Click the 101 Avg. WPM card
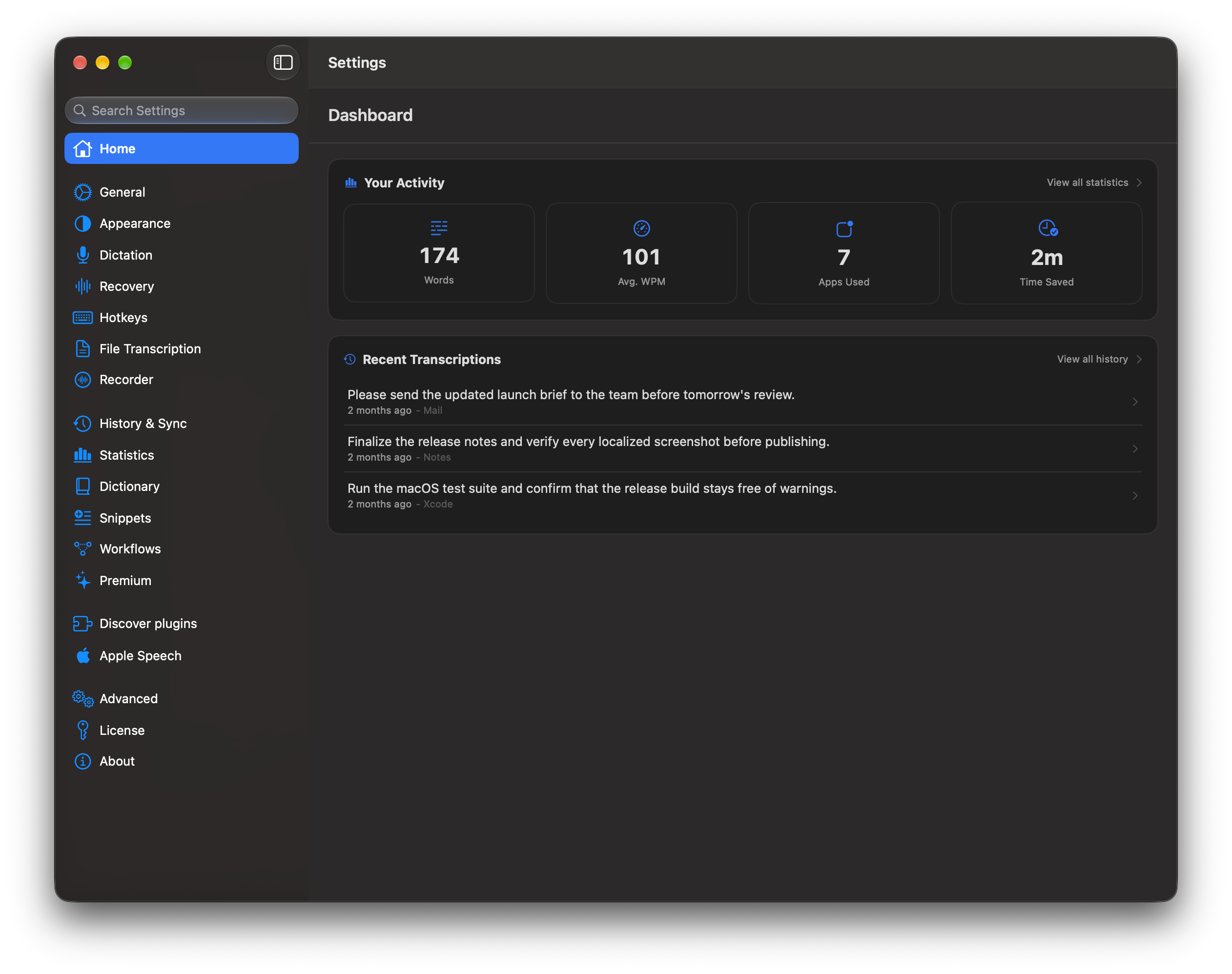This screenshot has width=1232, height=974. (641, 253)
